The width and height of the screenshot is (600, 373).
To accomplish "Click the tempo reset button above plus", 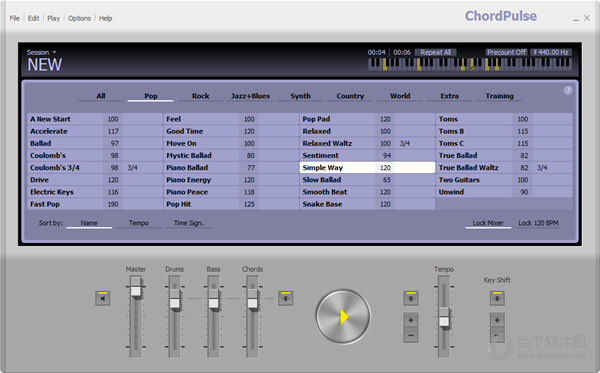I will point(411,298).
